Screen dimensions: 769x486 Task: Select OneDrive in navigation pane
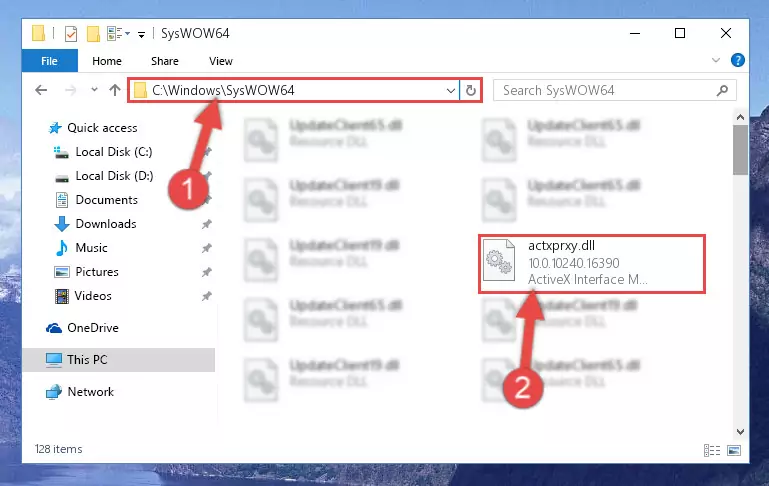(93, 328)
